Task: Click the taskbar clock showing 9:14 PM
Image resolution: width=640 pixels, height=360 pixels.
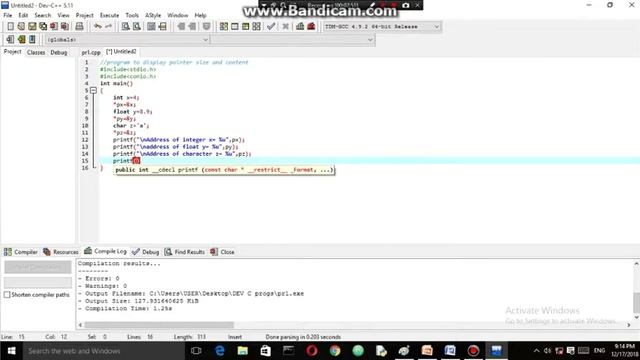Action: pos(624,350)
